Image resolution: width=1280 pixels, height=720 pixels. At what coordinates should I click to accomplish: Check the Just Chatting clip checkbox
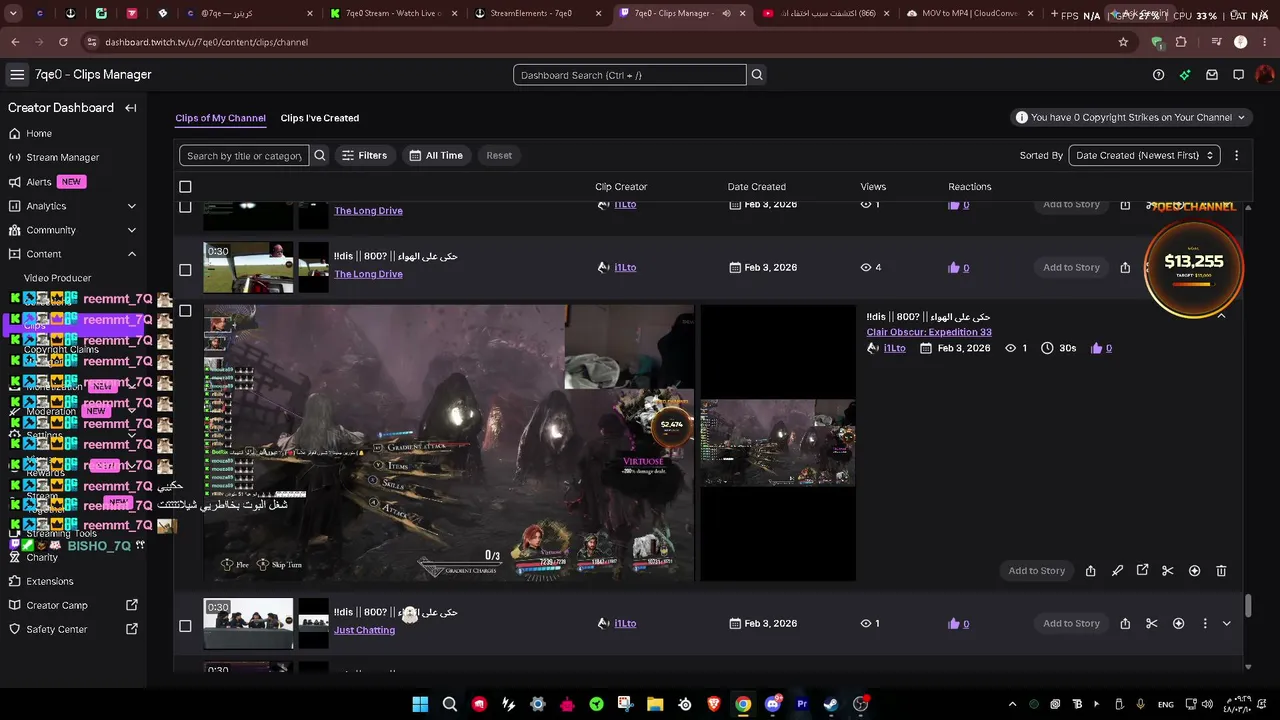185,626
